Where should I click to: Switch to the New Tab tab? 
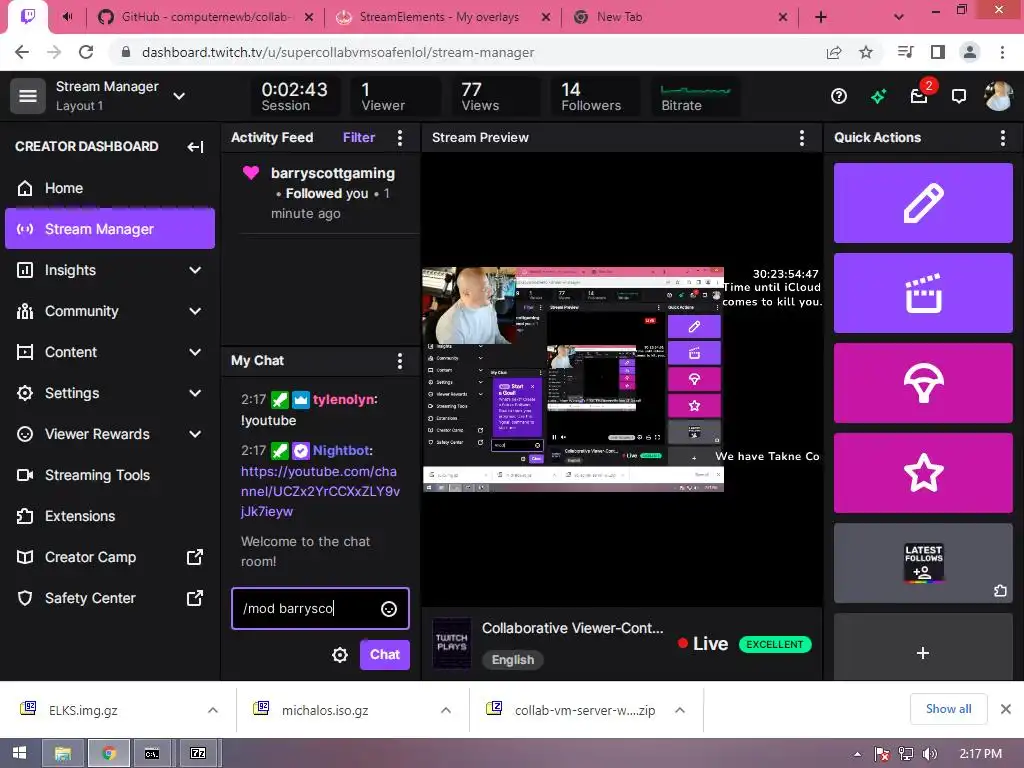click(x=679, y=17)
